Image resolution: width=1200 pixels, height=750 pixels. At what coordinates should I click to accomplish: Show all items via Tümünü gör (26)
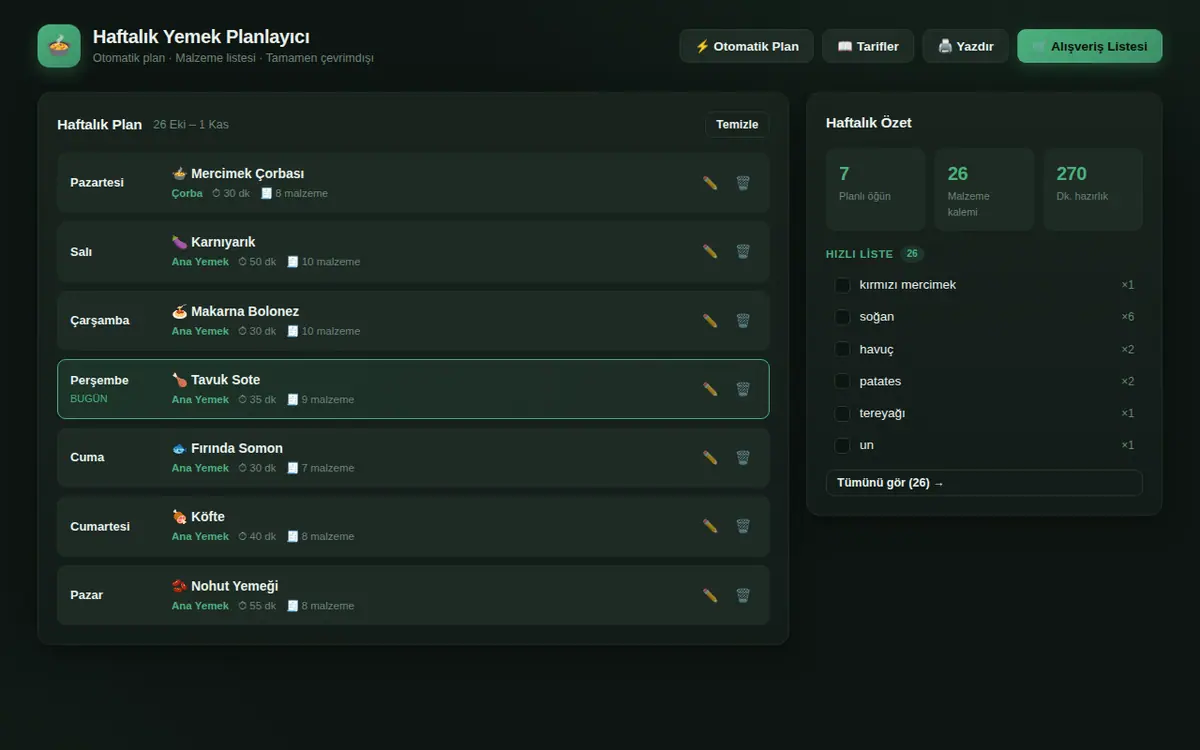click(984, 483)
